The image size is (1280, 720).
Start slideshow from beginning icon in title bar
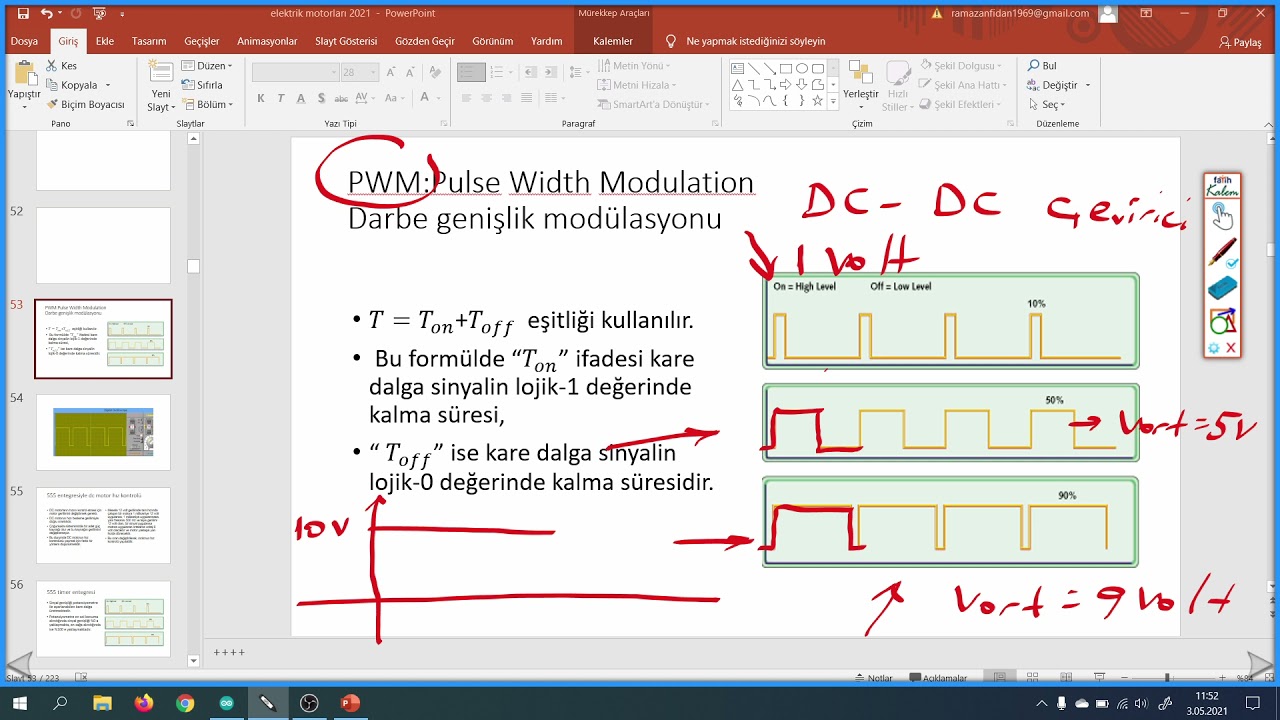pos(99,14)
